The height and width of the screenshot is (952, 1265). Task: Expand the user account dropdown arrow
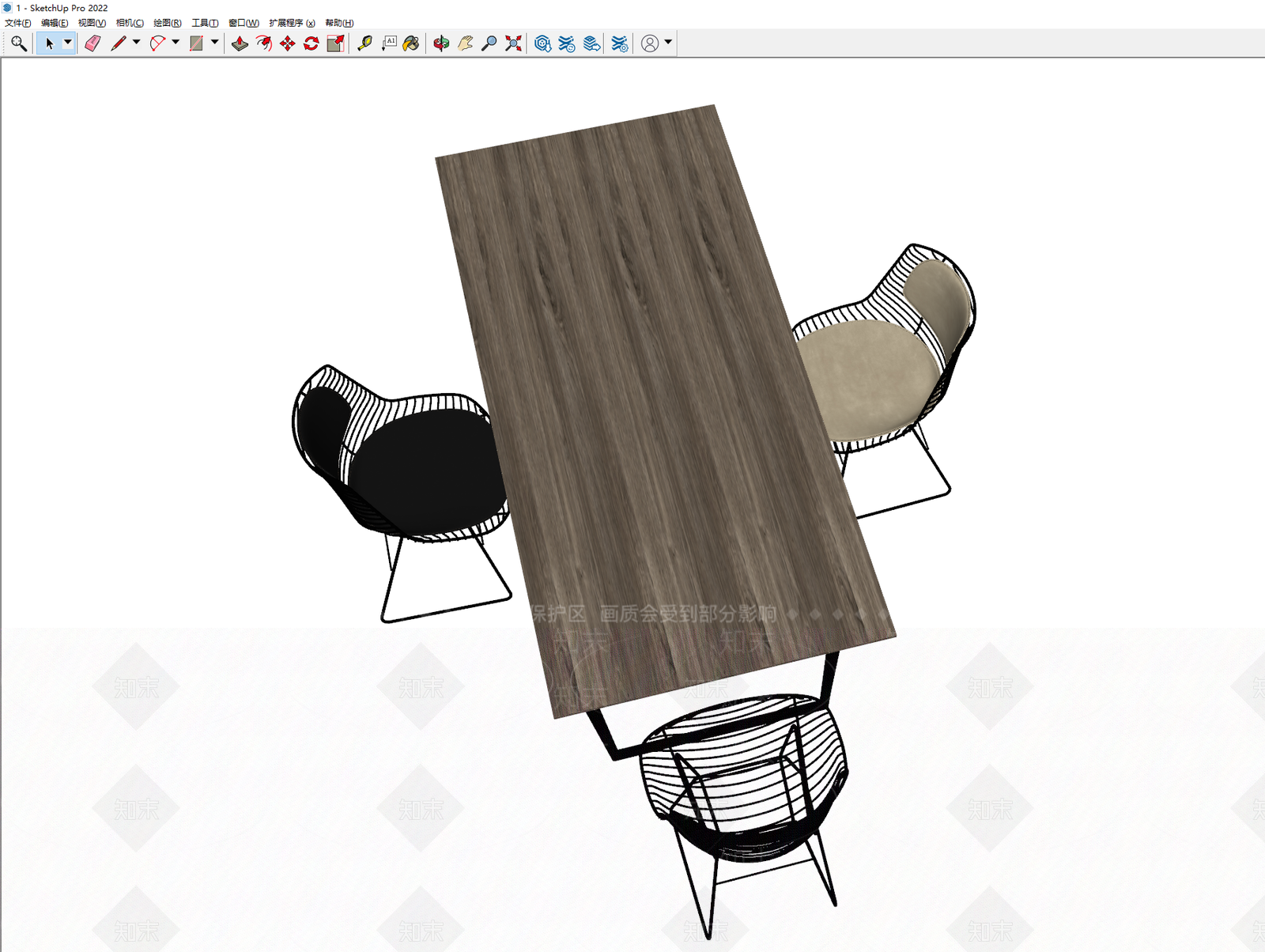[668, 43]
